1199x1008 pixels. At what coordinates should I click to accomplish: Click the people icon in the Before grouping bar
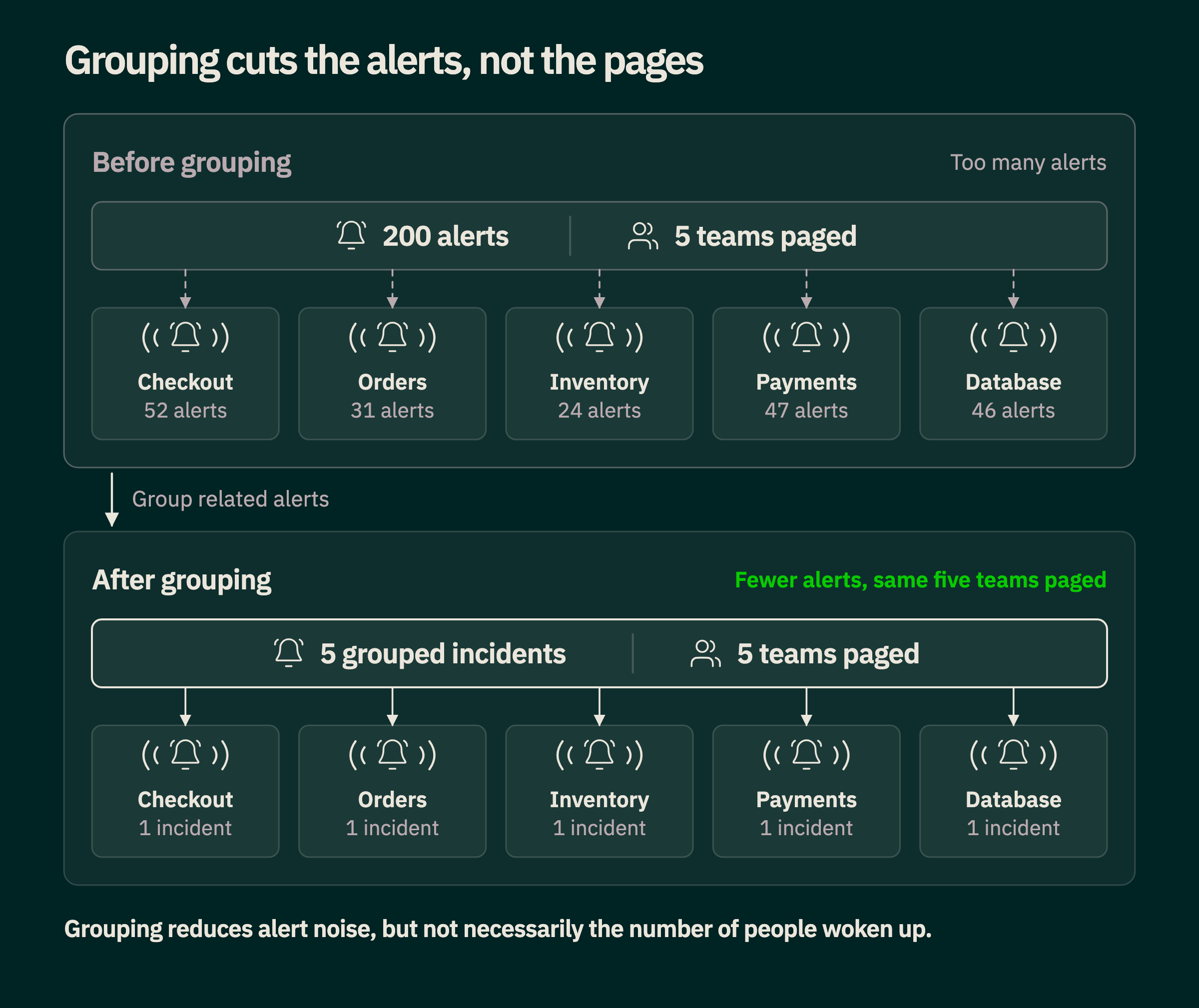(643, 236)
